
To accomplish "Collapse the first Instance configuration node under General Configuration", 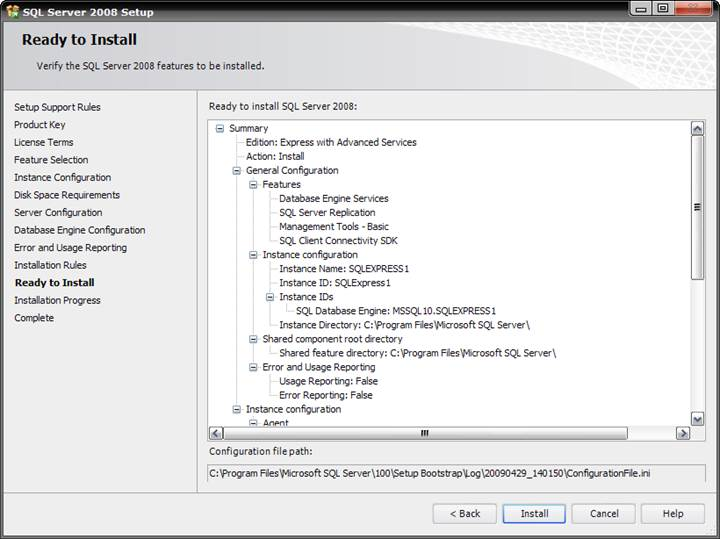I will [x=253, y=255].
